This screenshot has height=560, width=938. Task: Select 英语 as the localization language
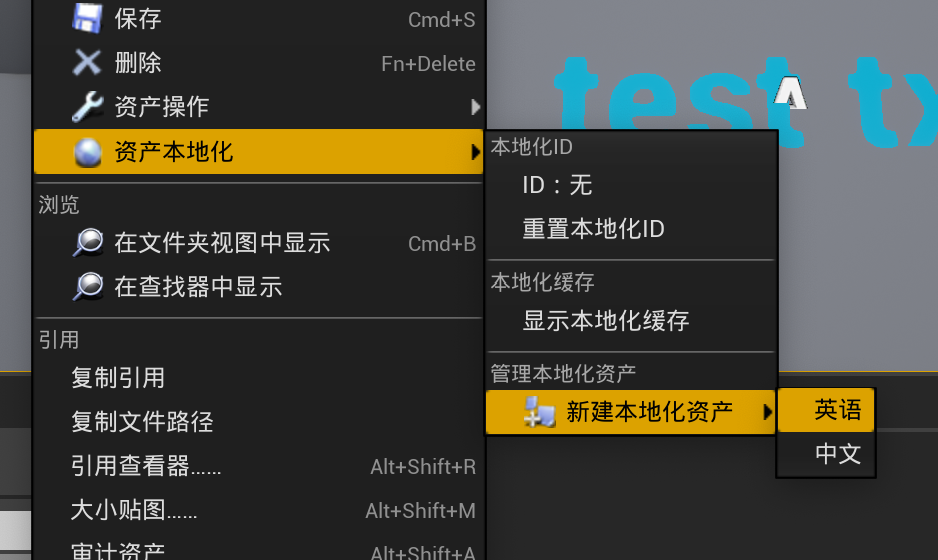[x=837, y=409]
